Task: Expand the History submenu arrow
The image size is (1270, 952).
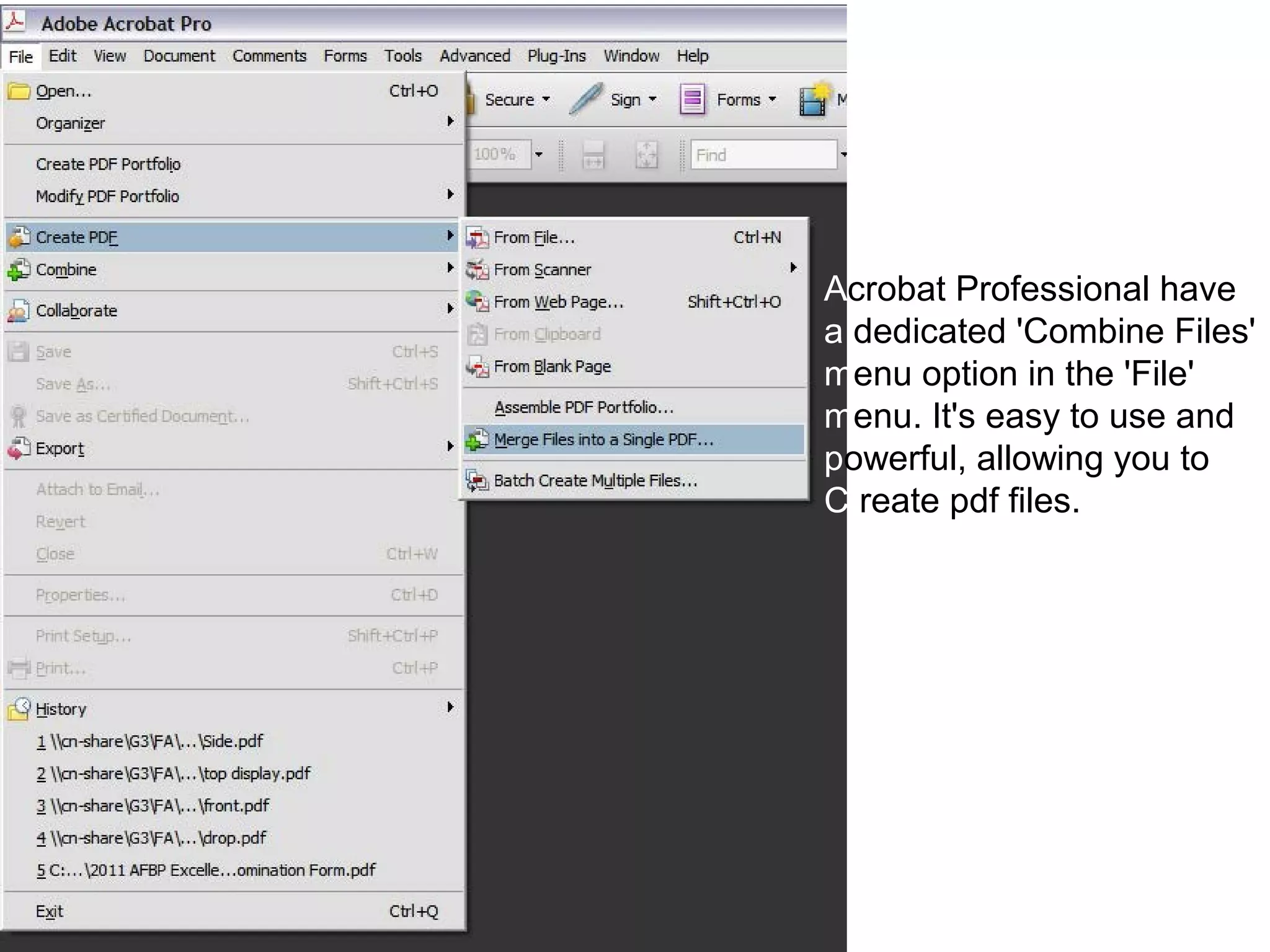Action: coord(451,707)
